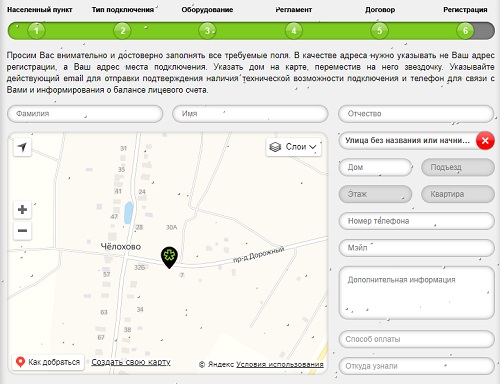Screen dimensions: 500x384
Task: Click the пр-д Дорожный street label
Action: (259, 254)
